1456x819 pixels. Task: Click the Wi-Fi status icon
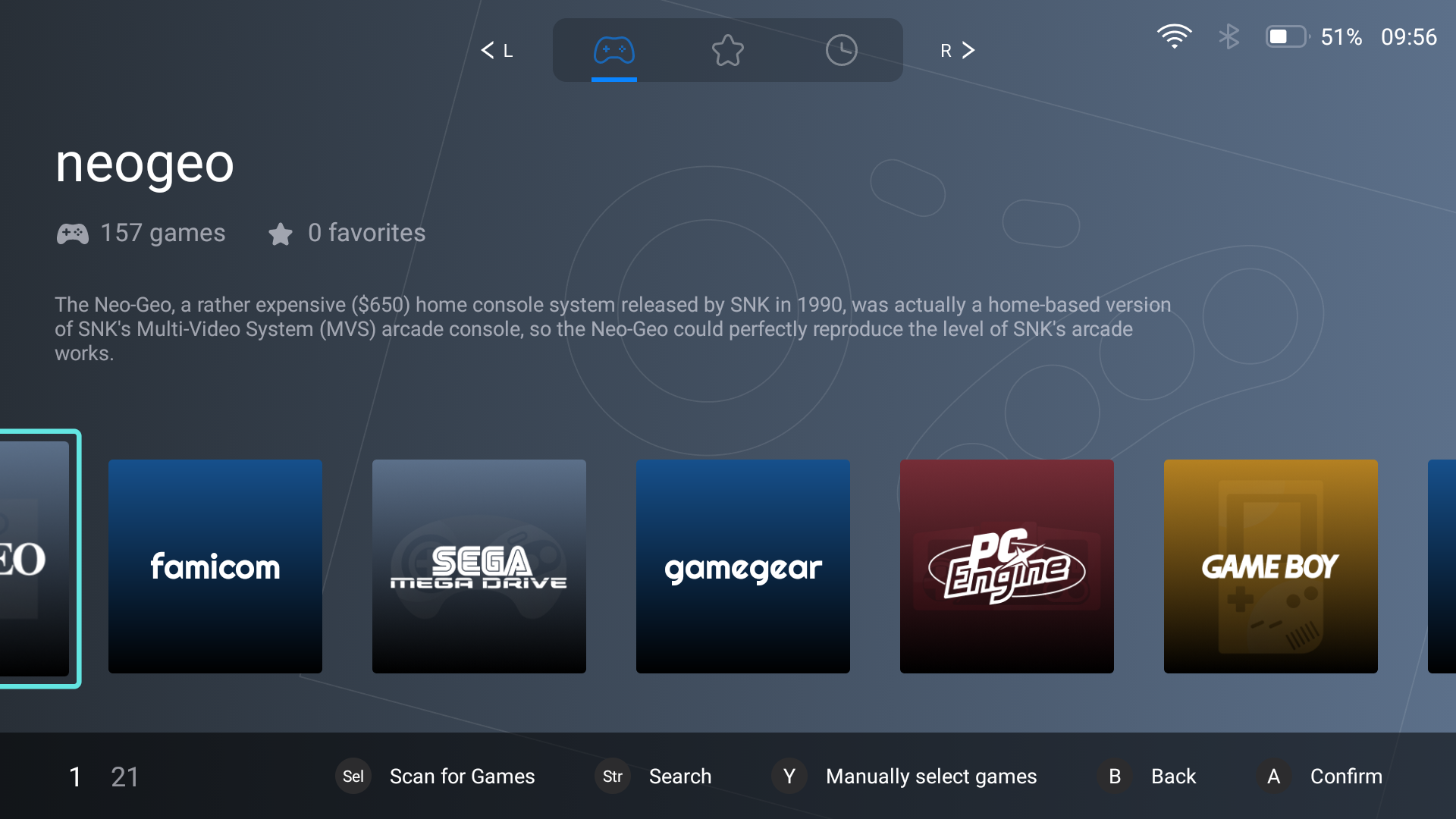(x=1174, y=36)
